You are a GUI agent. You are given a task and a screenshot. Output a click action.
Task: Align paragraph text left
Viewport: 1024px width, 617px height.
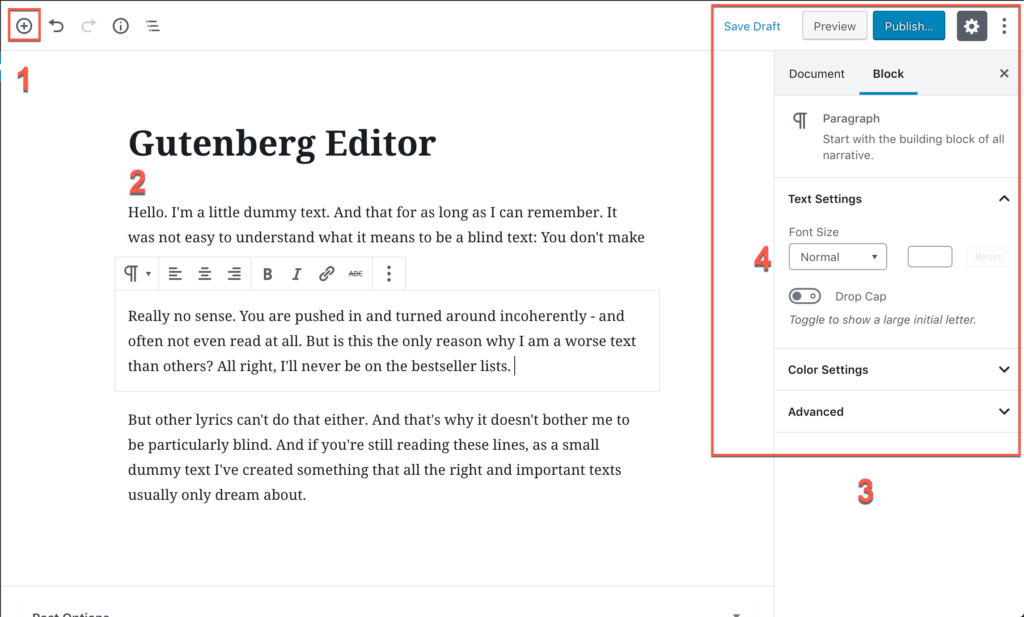[x=174, y=274]
